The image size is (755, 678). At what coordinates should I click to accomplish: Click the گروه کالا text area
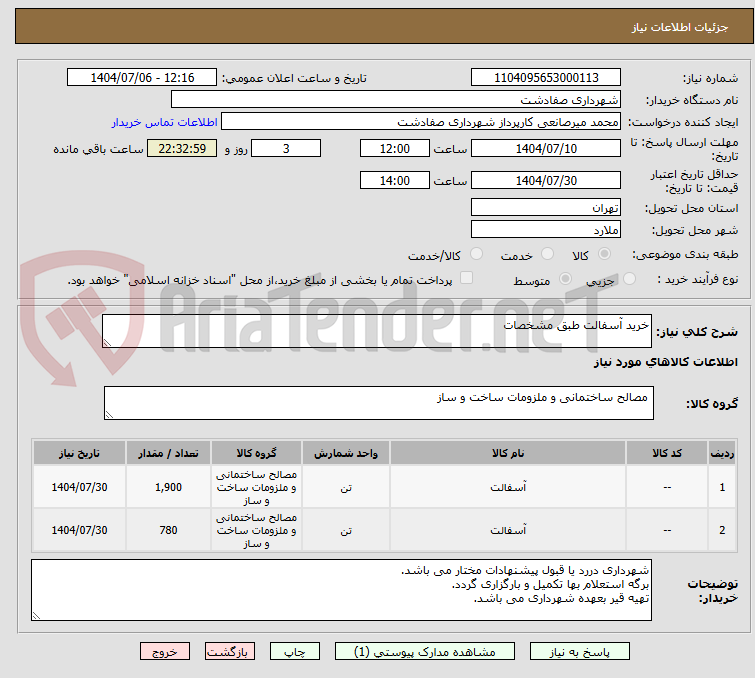point(378,403)
